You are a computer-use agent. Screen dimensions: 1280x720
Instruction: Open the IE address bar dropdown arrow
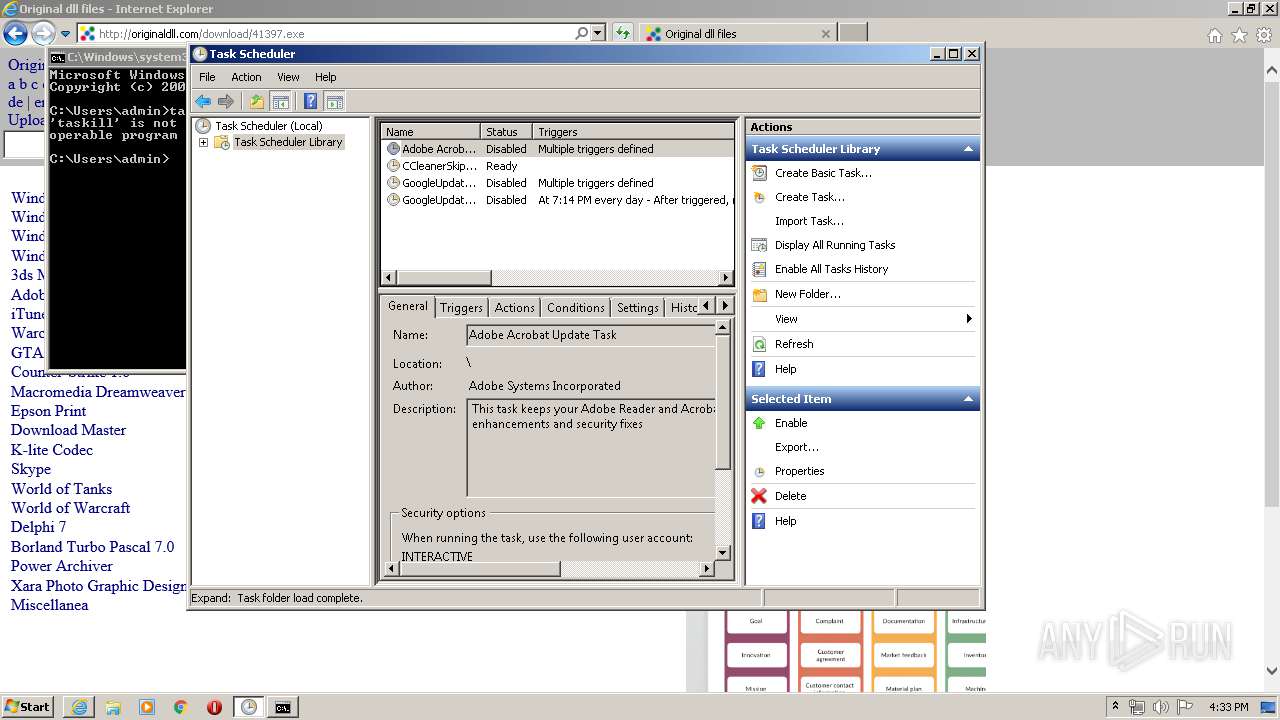tap(598, 33)
